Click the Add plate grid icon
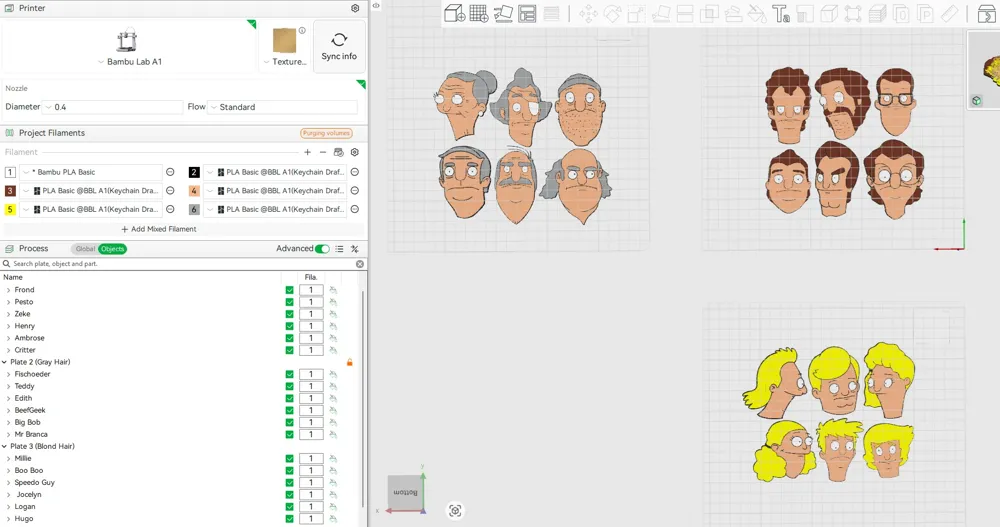Screen dimensions: 1000x527 (478, 13)
